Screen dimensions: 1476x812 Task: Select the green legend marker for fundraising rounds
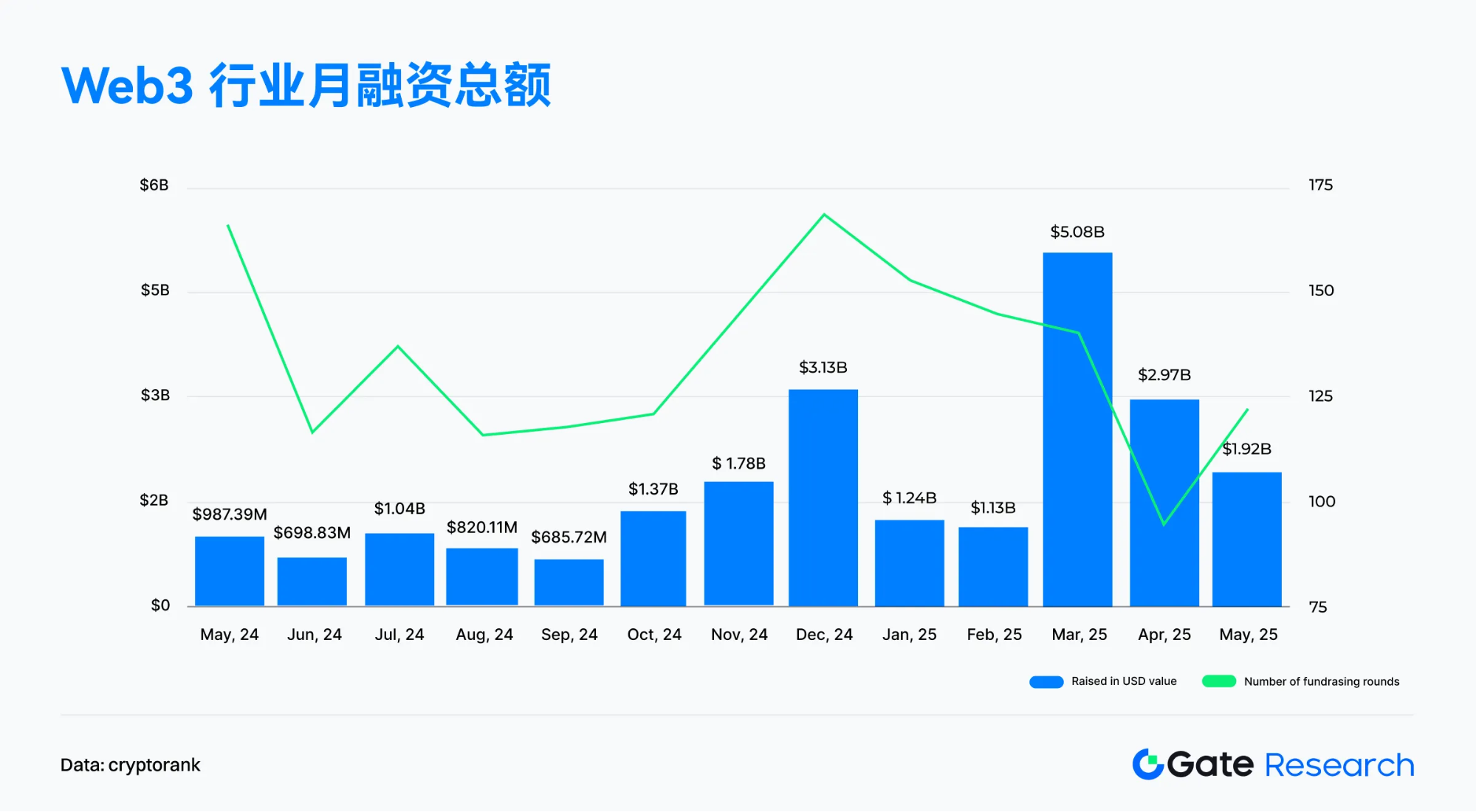coord(1218,681)
